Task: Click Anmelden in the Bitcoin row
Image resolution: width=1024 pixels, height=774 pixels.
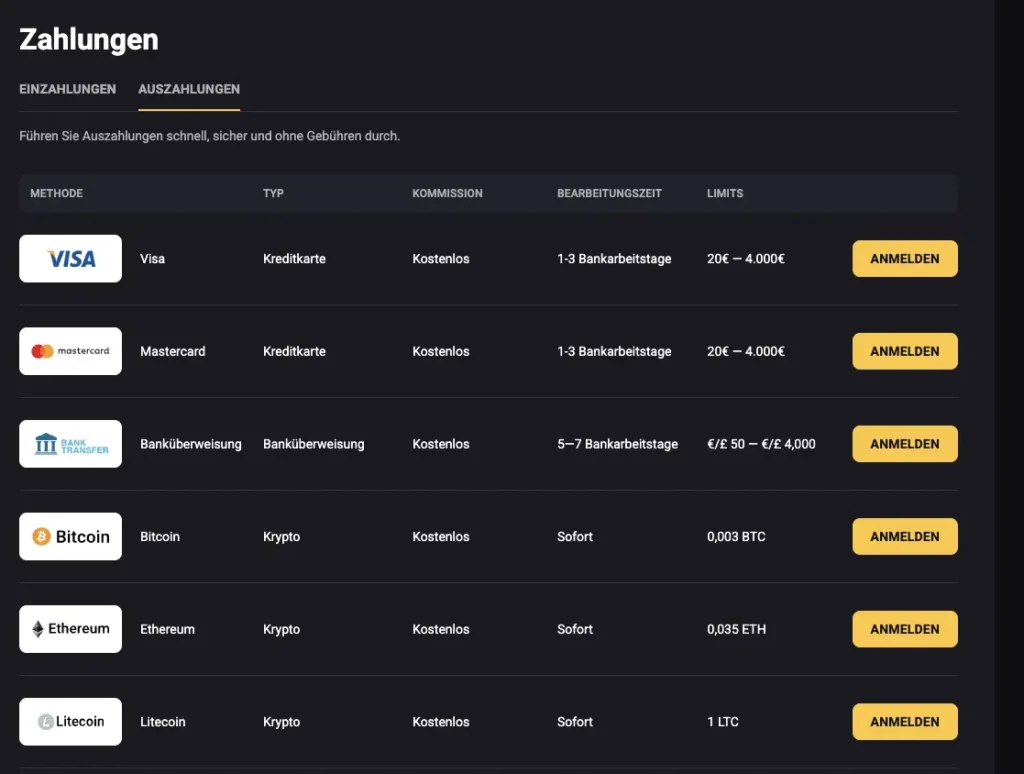Action: click(x=905, y=536)
